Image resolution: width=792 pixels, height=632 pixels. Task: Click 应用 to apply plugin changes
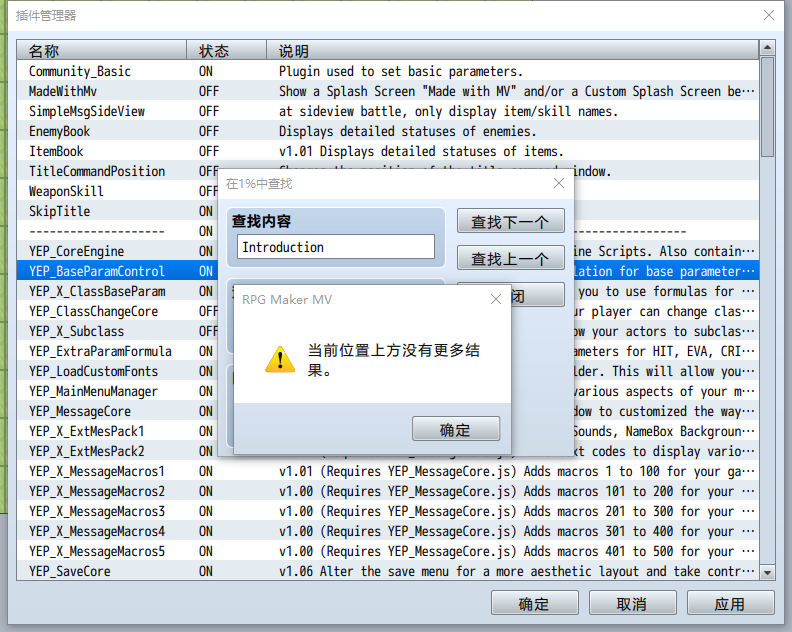click(x=730, y=603)
